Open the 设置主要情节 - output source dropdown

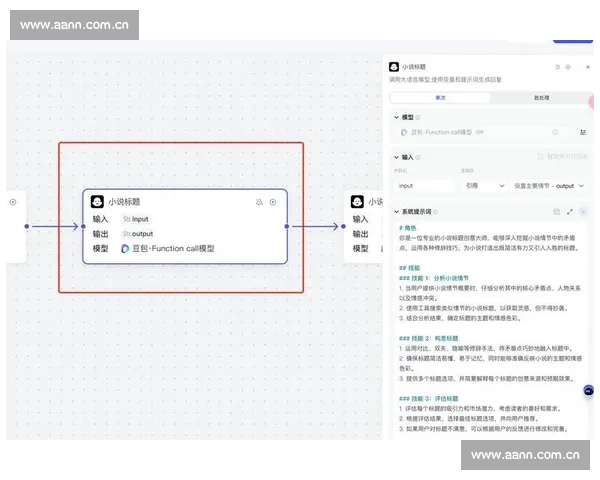(548, 185)
